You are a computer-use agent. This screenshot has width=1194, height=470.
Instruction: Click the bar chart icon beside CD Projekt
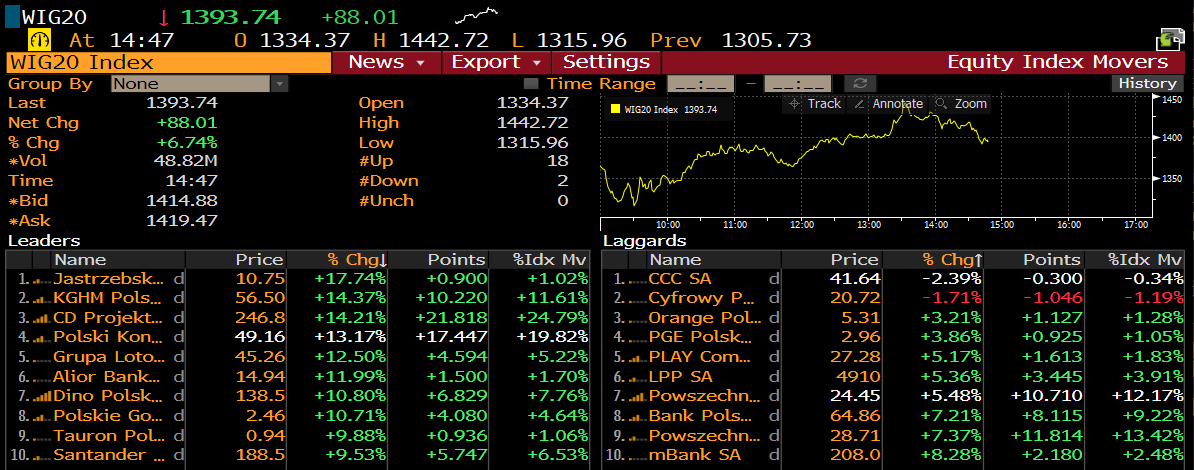41,318
